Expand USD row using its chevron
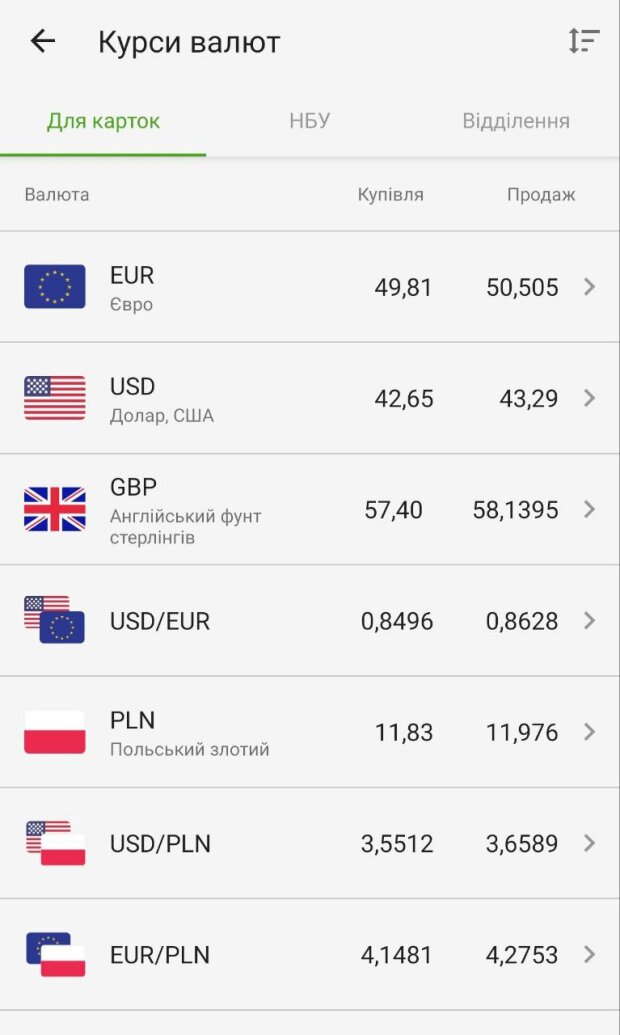Viewport: 620px width, 1035px height. tap(589, 398)
